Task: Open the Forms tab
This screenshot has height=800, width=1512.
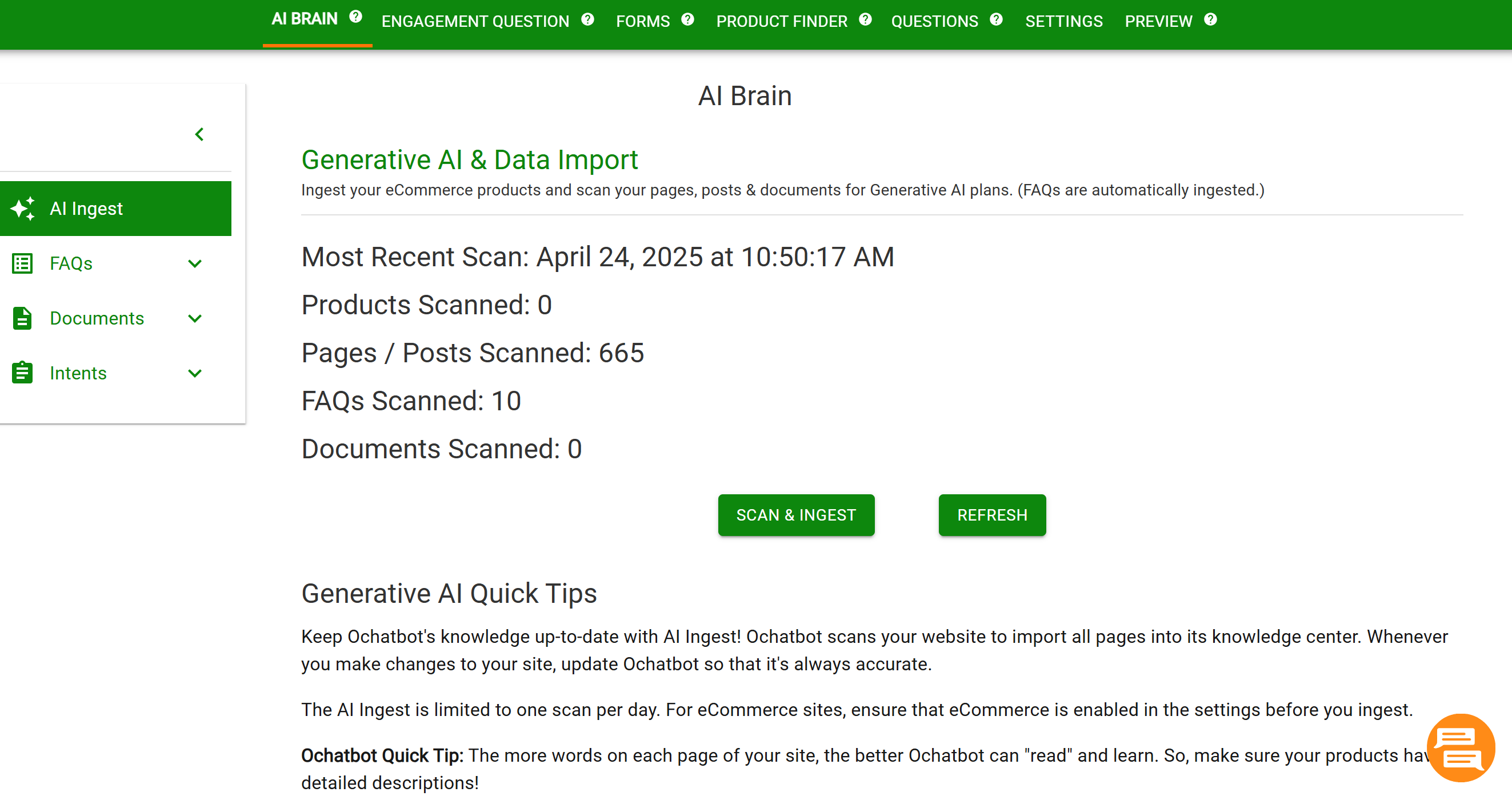Action: point(643,21)
